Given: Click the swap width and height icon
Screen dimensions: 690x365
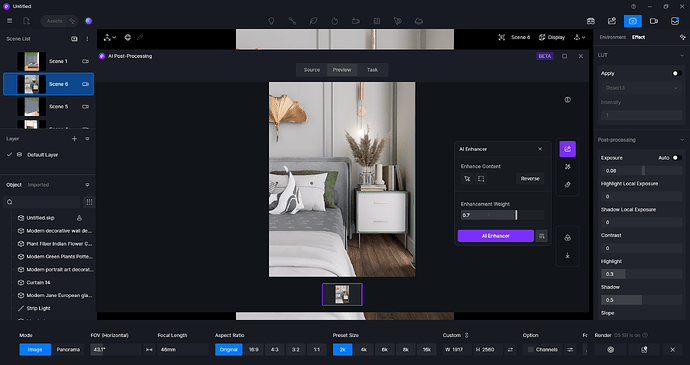Looking at the screenshot, I should [510, 350].
